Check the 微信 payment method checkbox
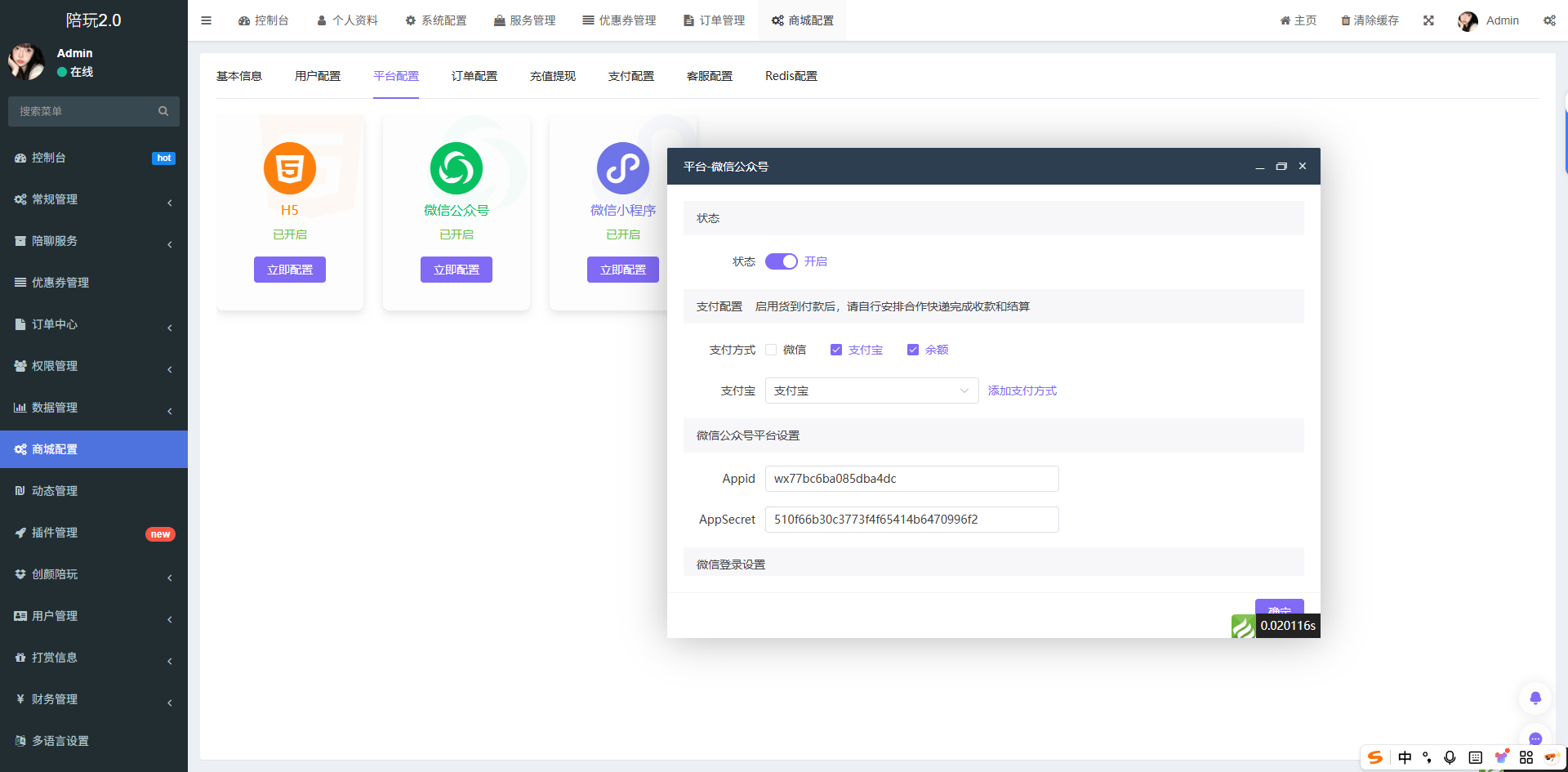This screenshot has height=772, width=1568. coord(771,350)
